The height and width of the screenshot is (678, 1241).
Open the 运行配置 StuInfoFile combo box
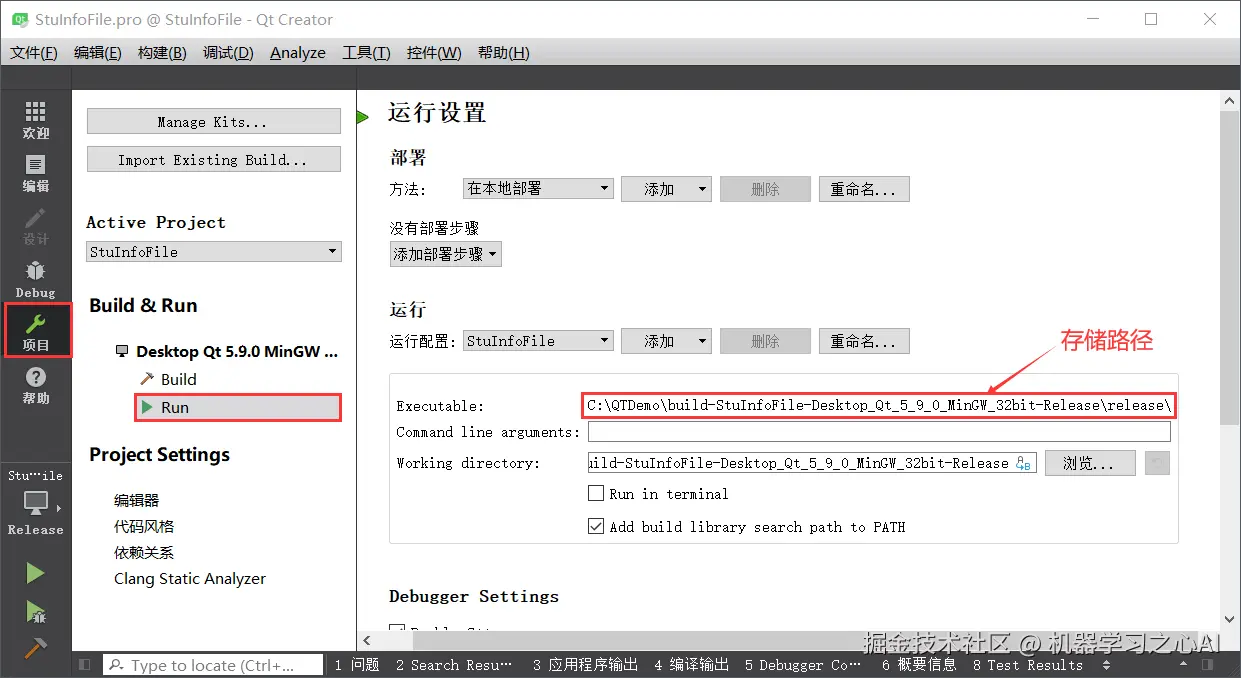539,341
